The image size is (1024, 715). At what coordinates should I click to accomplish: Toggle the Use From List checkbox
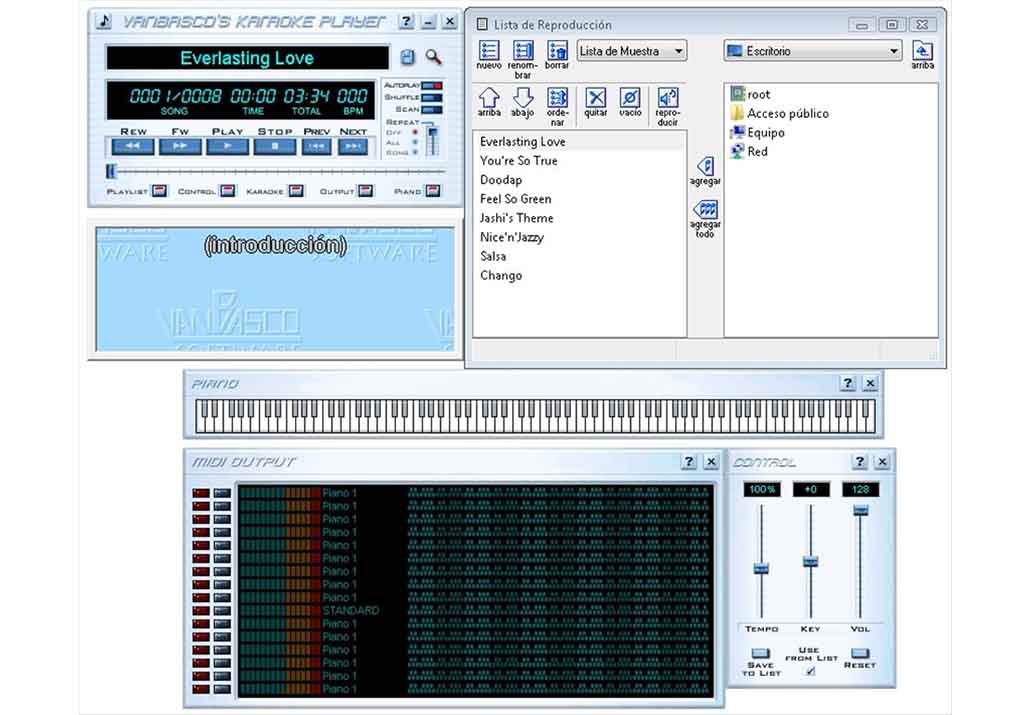tap(810, 671)
